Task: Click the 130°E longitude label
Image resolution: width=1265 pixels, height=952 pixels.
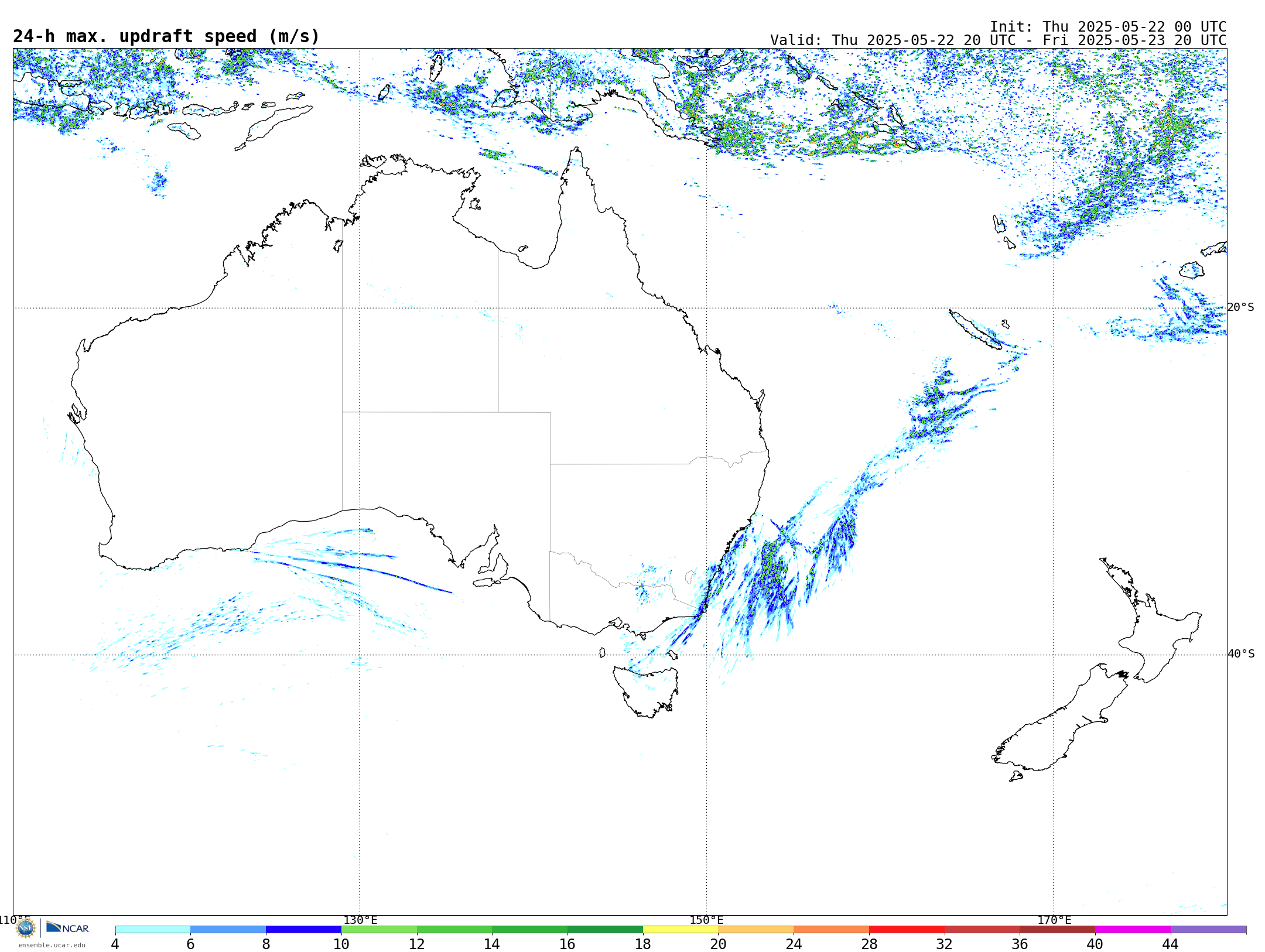Action: tap(360, 920)
